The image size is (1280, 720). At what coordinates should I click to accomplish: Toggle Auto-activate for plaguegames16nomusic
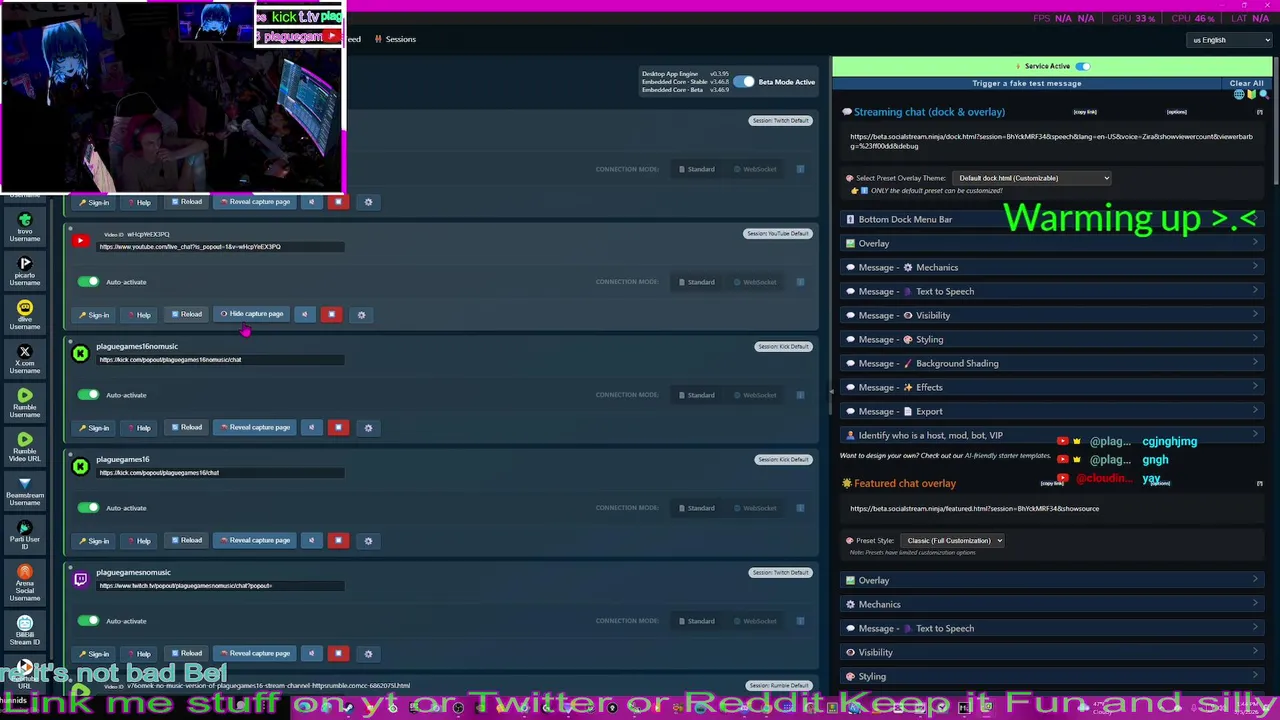coord(89,395)
